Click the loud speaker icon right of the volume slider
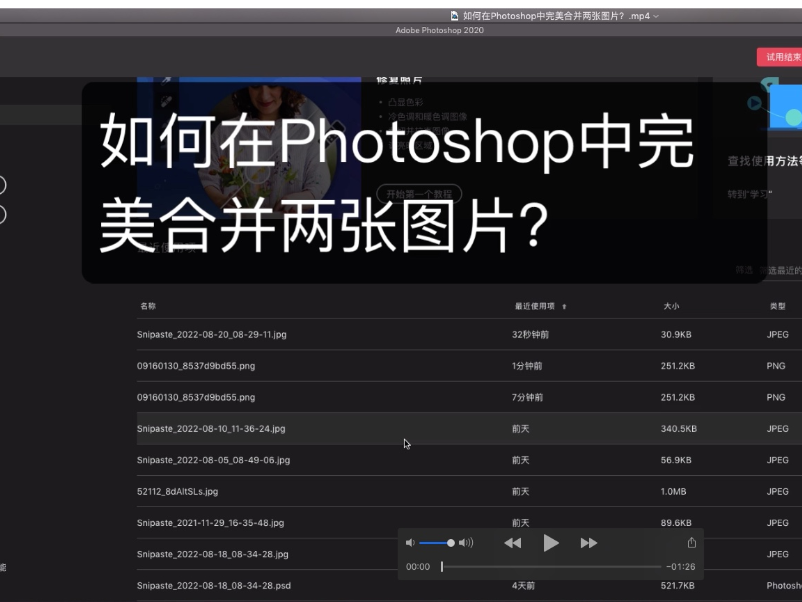Screen dimensions: 802x602 coord(466,543)
